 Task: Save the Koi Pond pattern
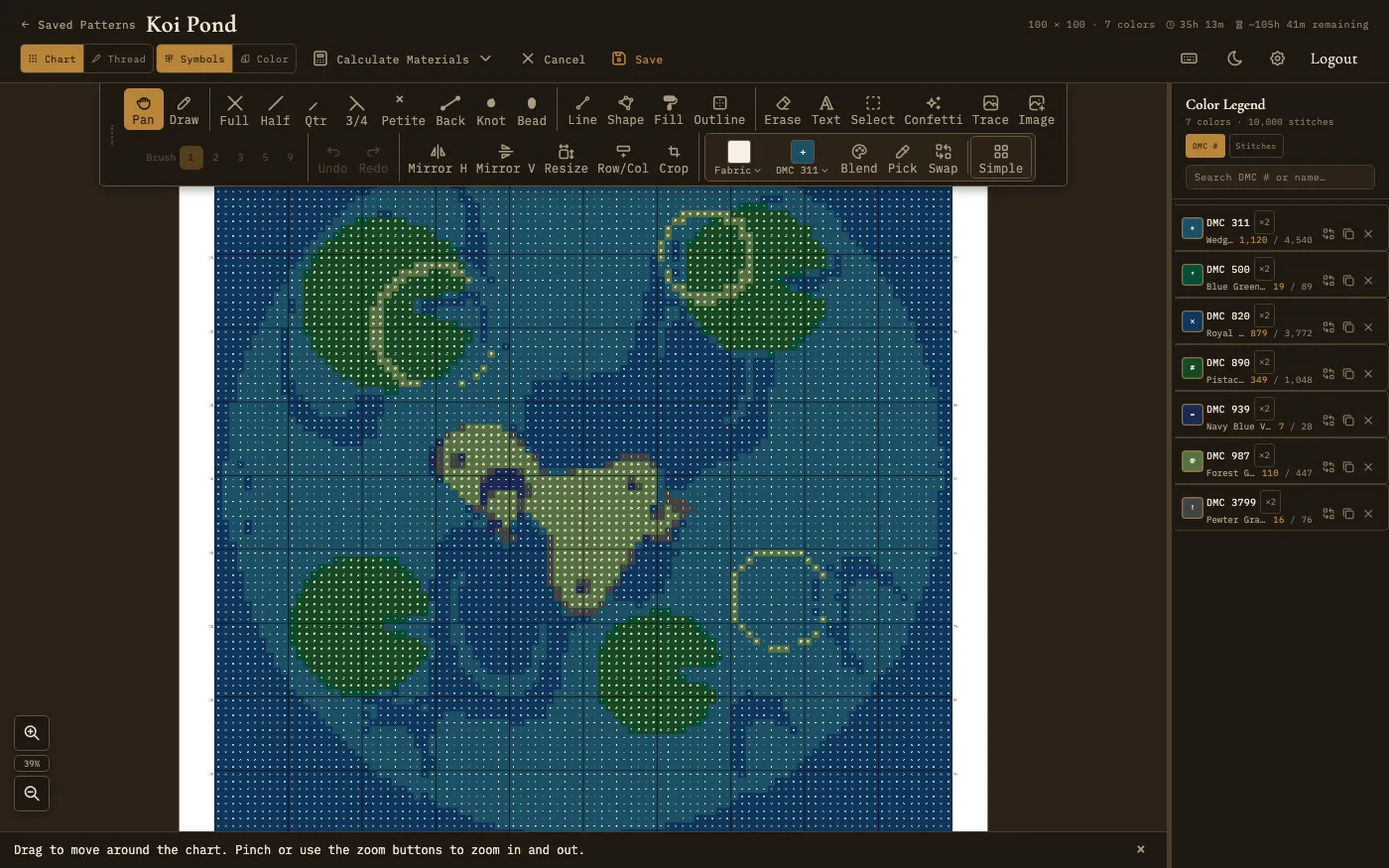[637, 59]
